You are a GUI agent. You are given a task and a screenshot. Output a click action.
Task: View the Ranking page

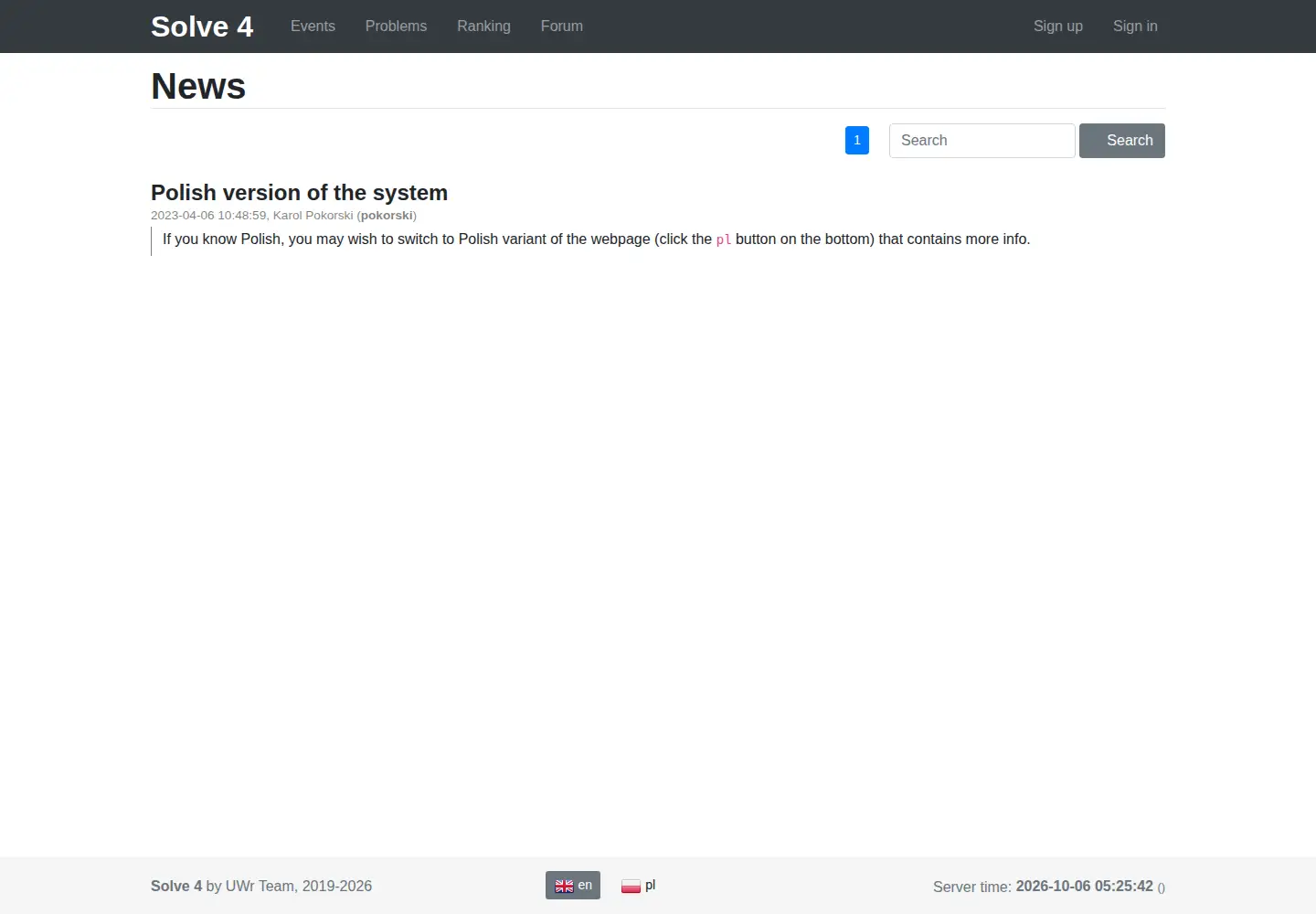click(x=483, y=27)
